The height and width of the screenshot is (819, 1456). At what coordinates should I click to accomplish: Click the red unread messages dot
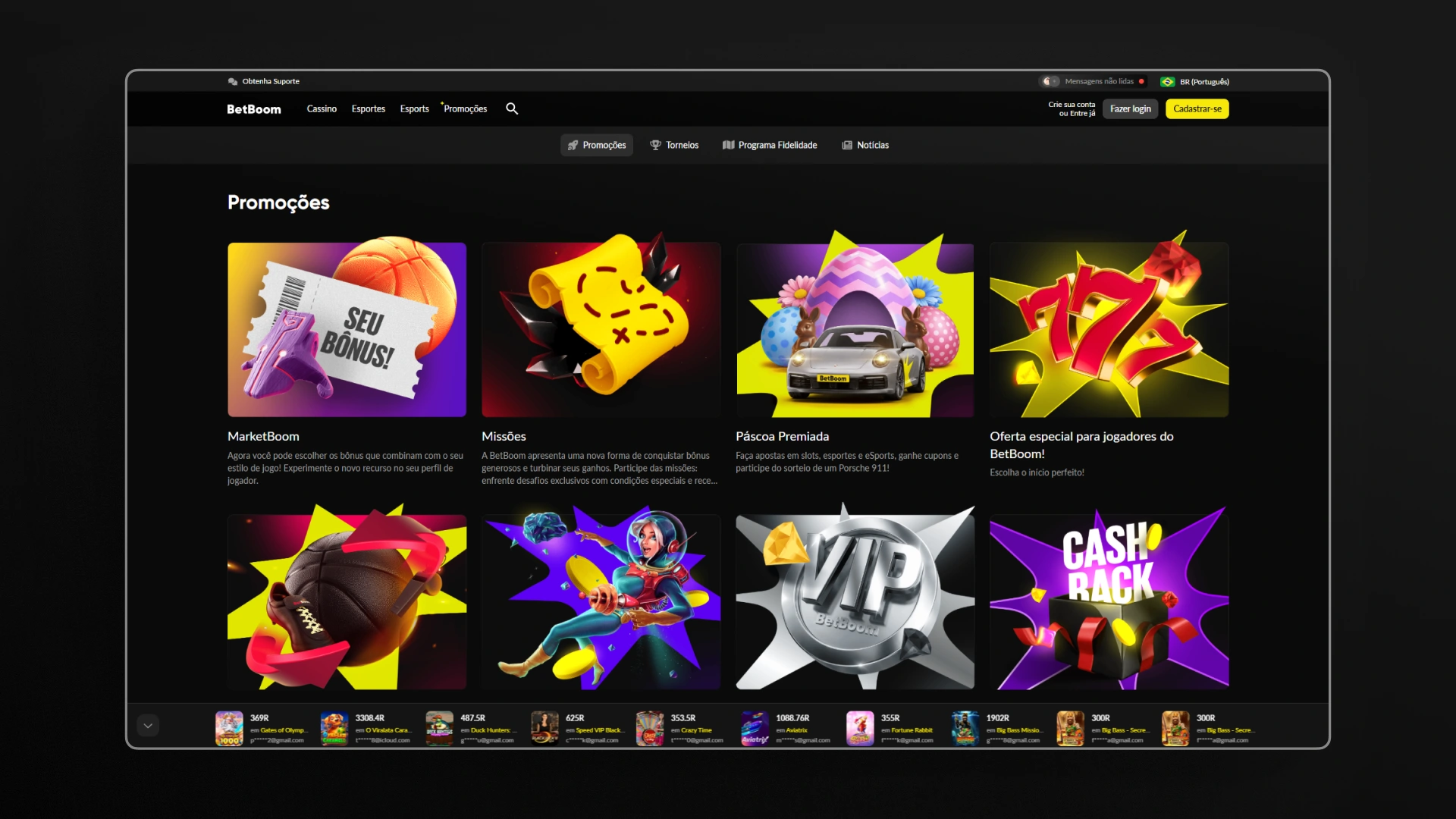pyautogui.click(x=1141, y=81)
